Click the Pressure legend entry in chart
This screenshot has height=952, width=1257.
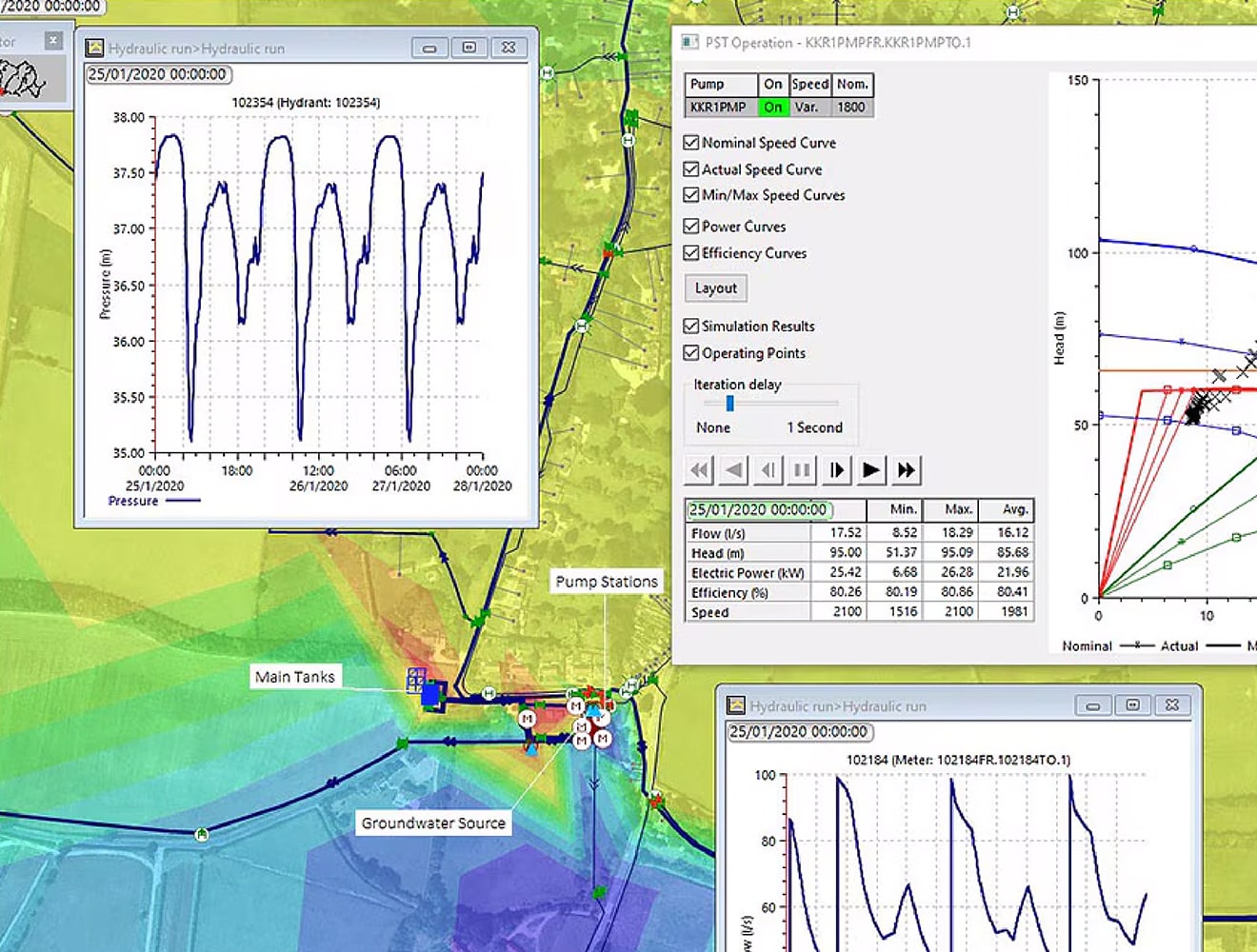tap(153, 501)
